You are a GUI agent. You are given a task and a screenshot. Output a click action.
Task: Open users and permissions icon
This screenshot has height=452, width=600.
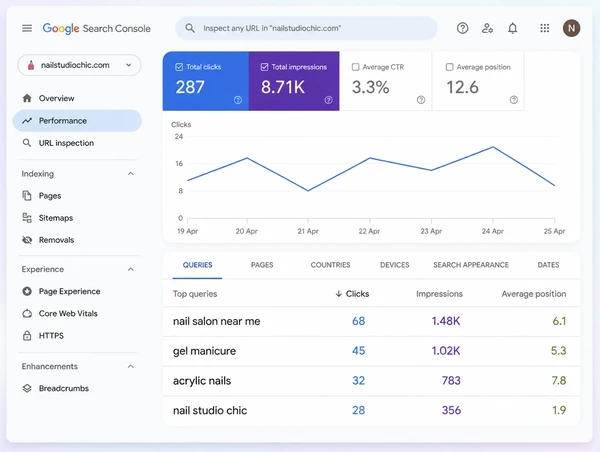click(x=487, y=28)
